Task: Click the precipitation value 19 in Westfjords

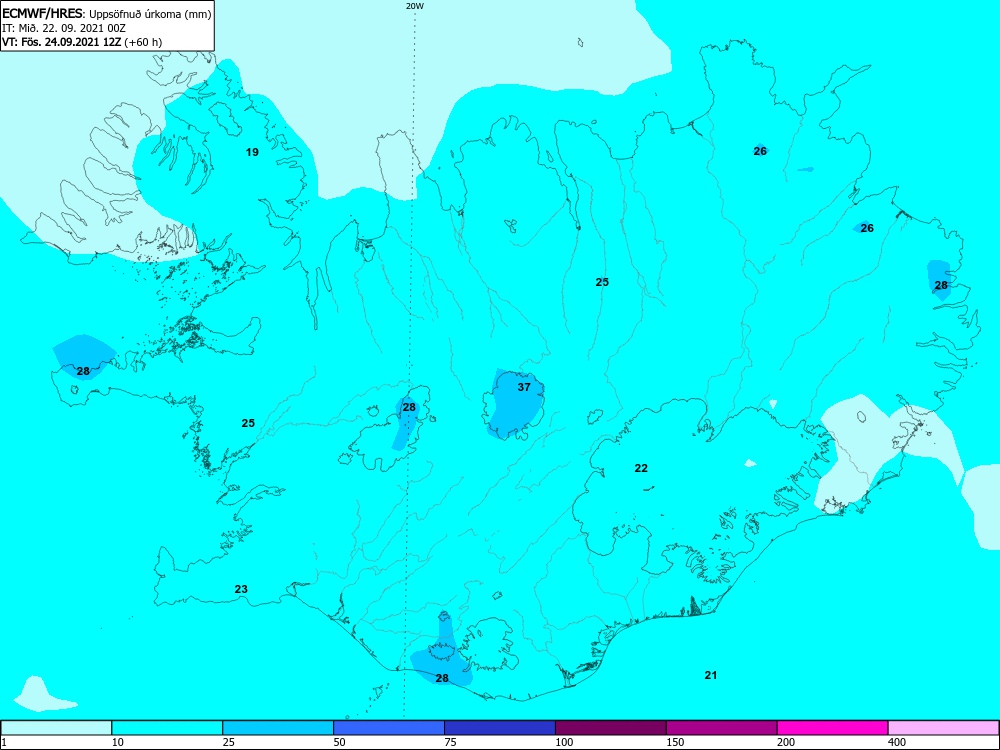Action: pyautogui.click(x=253, y=152)
